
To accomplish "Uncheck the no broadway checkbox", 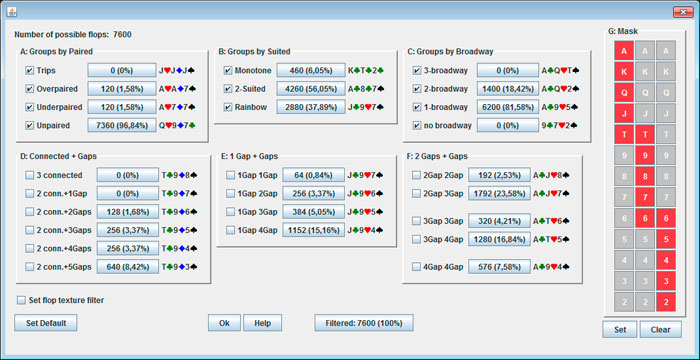I will [x=417, y=126].
